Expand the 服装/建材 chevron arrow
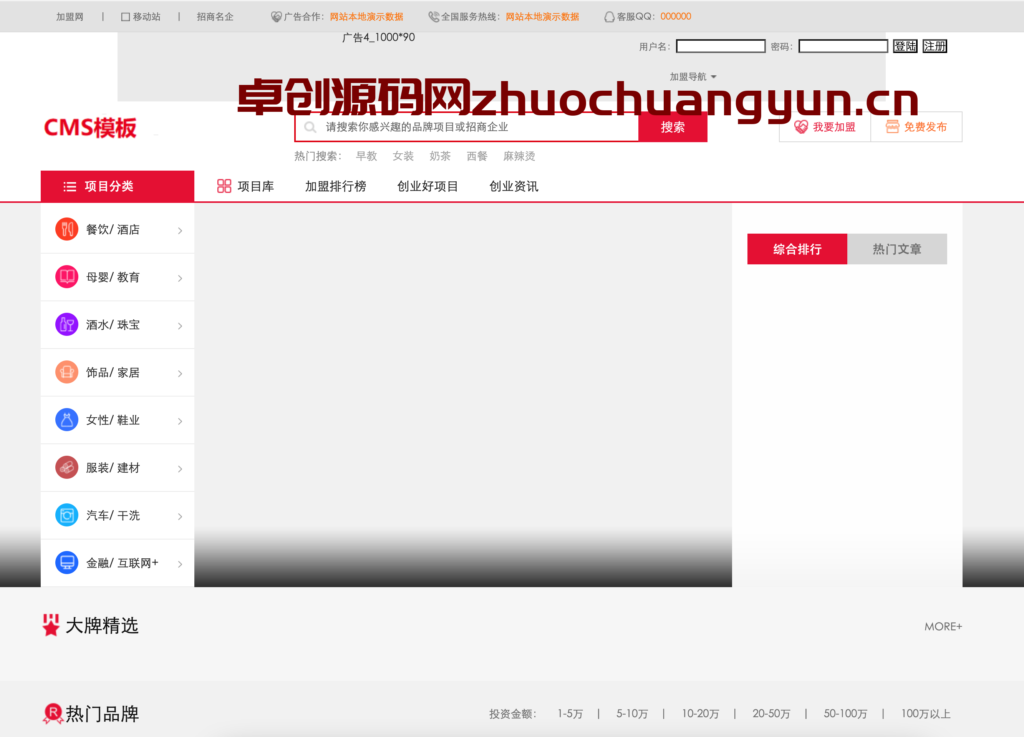 click(x=180, y=469)
